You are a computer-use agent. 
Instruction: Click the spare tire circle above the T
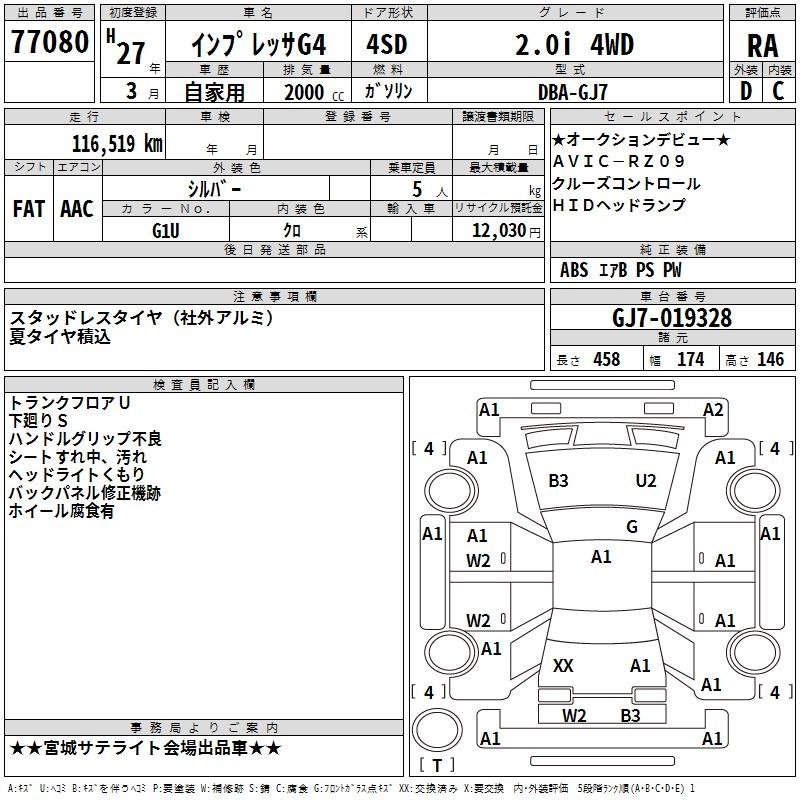click(x=437, y=730)
